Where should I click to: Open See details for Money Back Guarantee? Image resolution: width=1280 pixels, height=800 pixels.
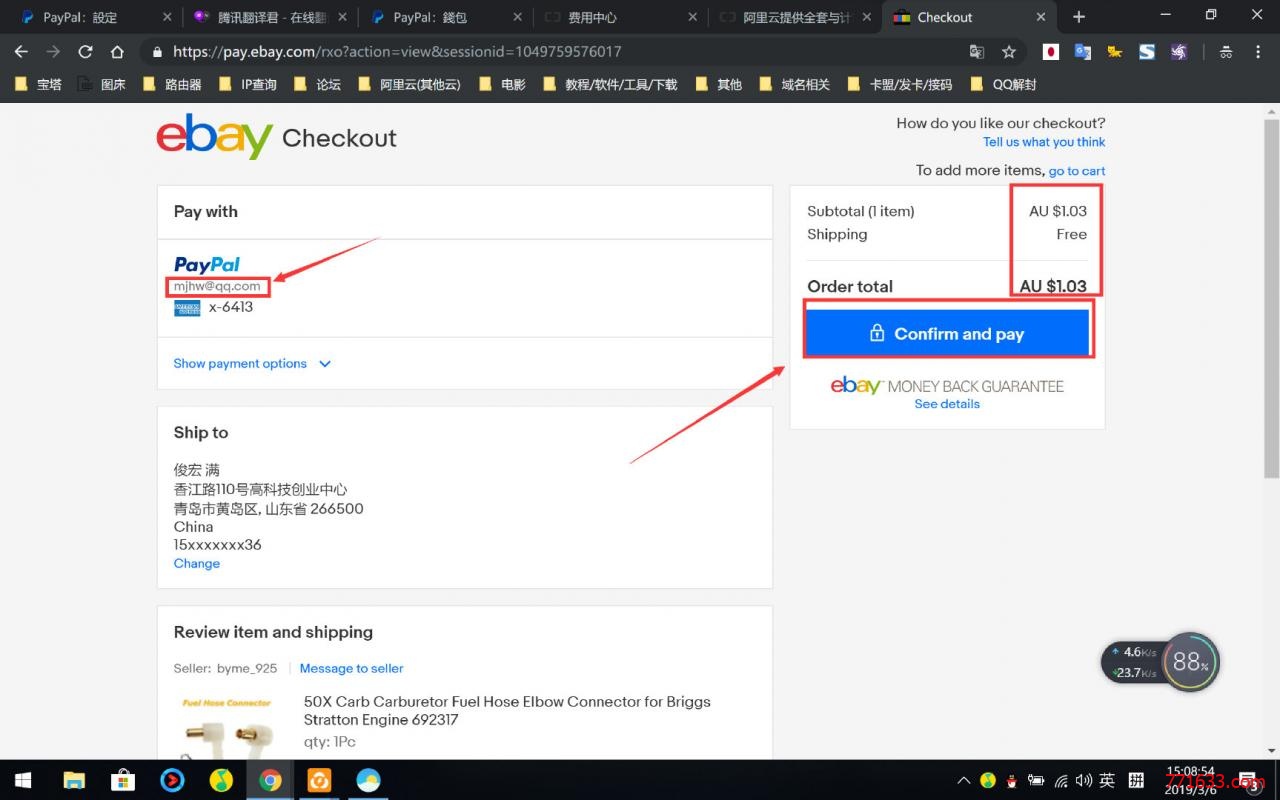click(947, 404)
